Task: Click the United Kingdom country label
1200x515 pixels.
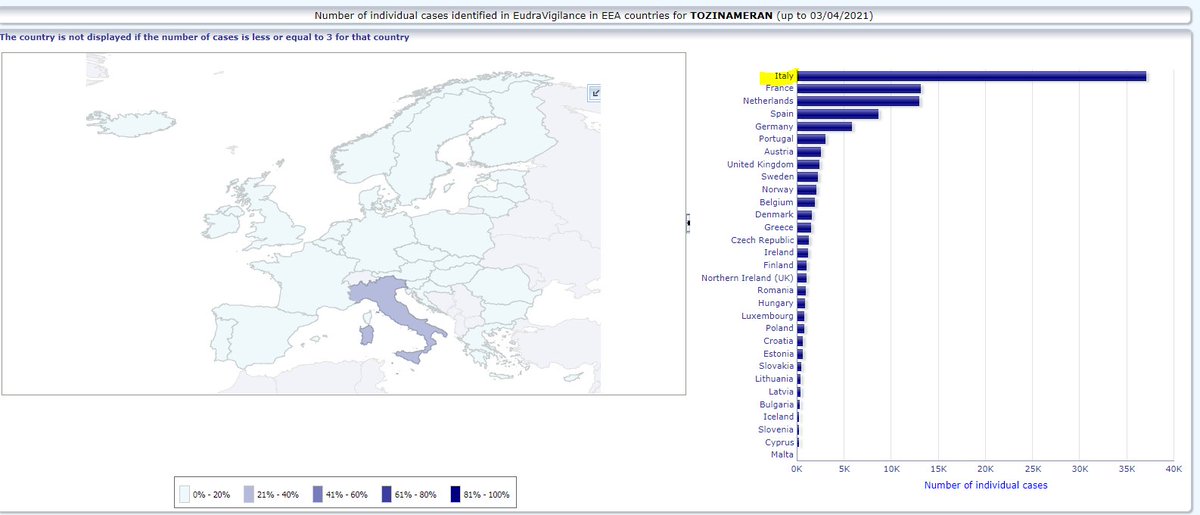Action: click(760, 164)
